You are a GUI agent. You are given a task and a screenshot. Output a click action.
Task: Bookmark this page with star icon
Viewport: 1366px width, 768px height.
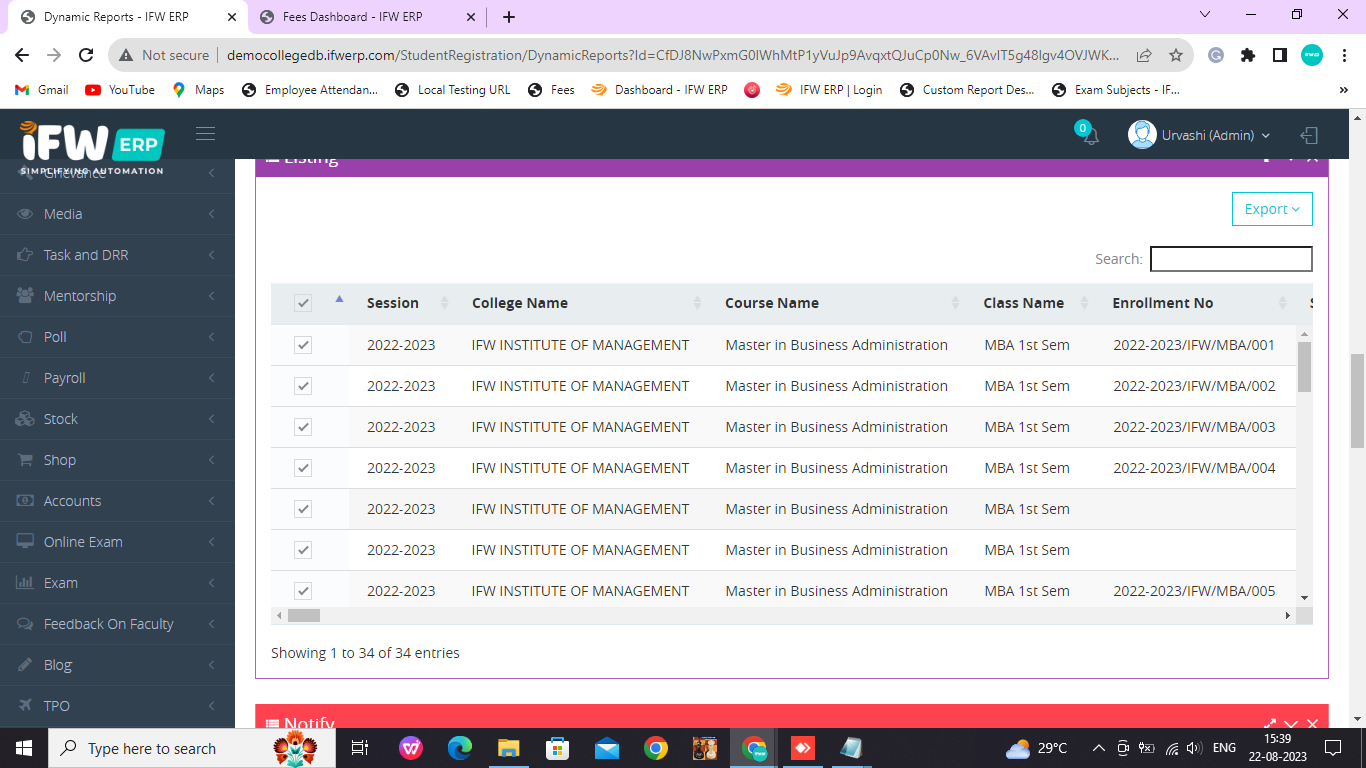tap(1176, 55)
